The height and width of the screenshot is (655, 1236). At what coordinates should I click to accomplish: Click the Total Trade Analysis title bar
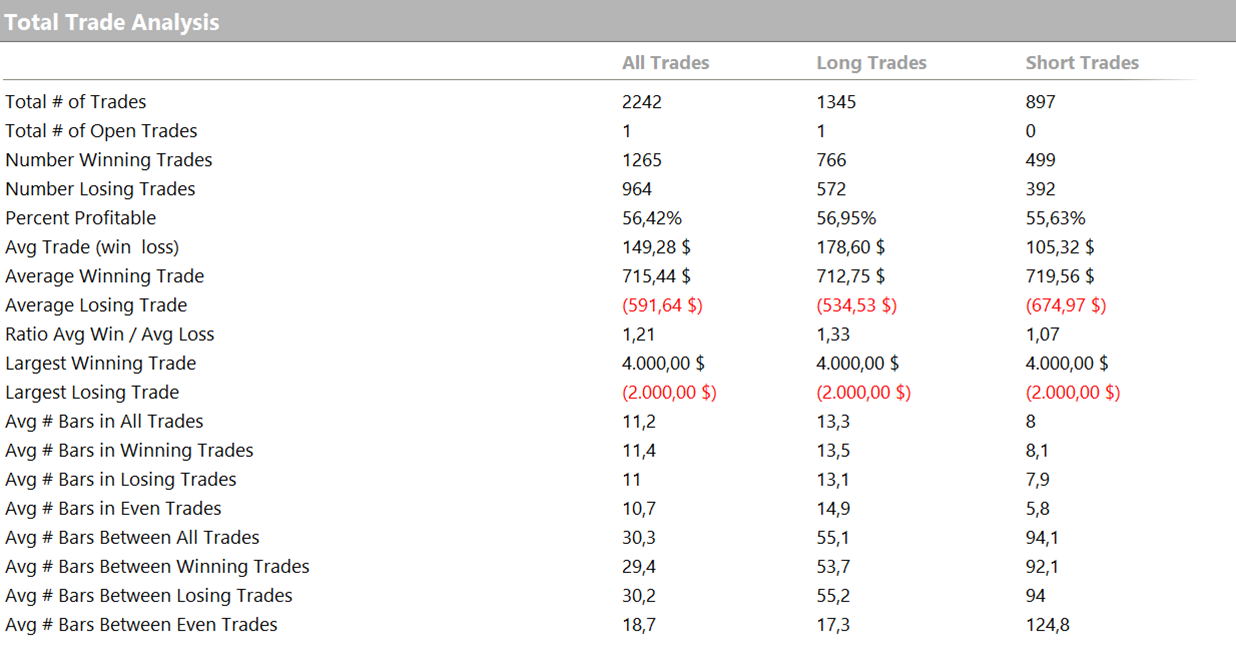(112, 22)
